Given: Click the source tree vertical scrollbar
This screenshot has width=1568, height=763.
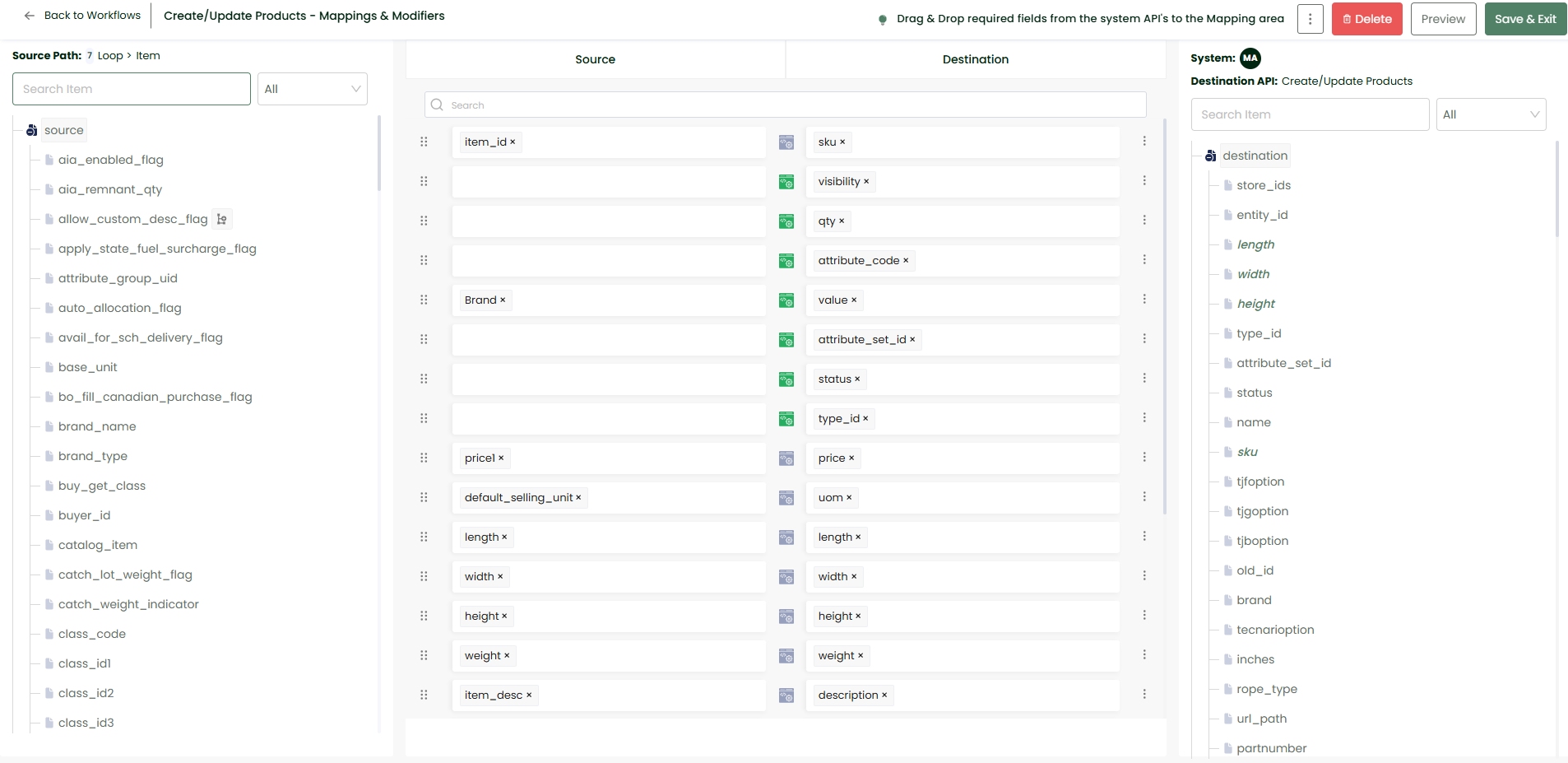Looking at the screenshot, I should (x=379, y=153).
